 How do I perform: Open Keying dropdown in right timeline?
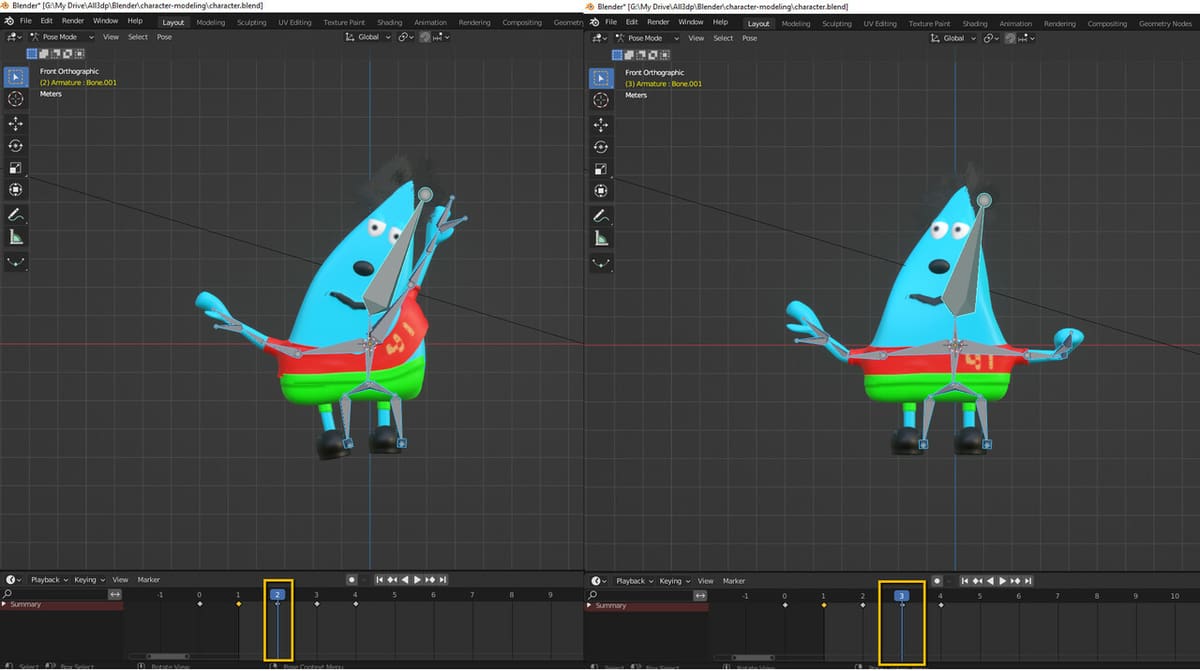coord(673,580)
